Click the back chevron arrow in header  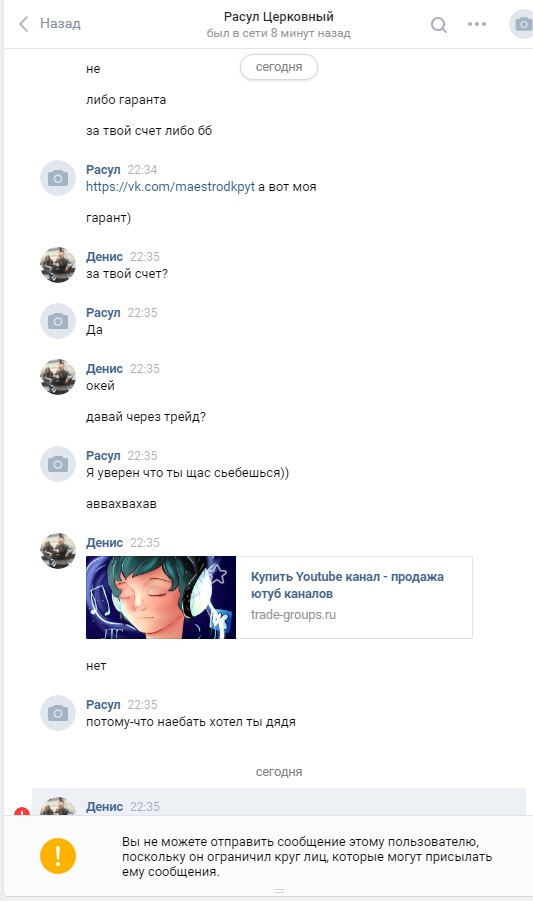[24, 24]
